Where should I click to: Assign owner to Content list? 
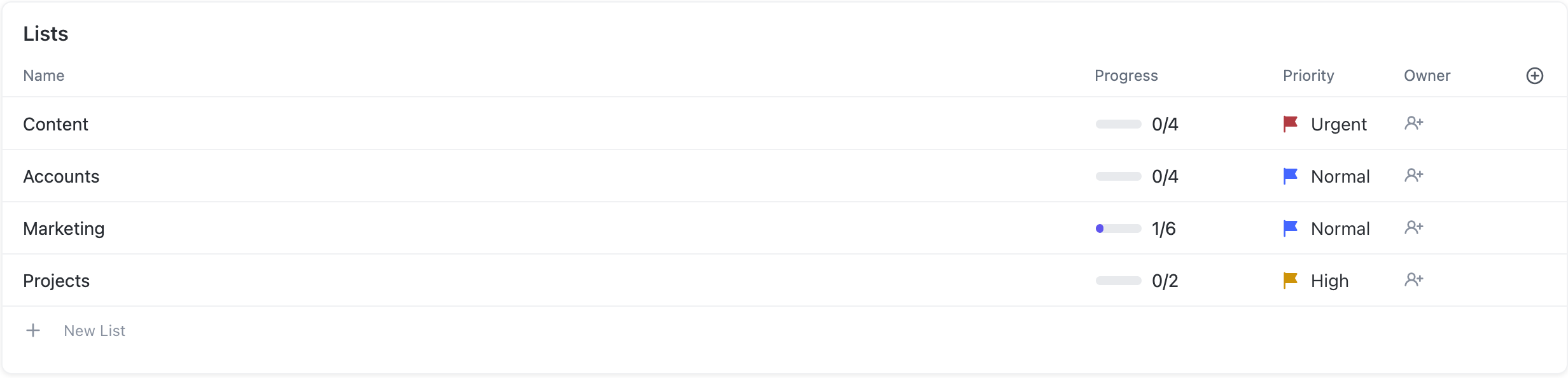pyautogui.click(x=1413, y=123)
